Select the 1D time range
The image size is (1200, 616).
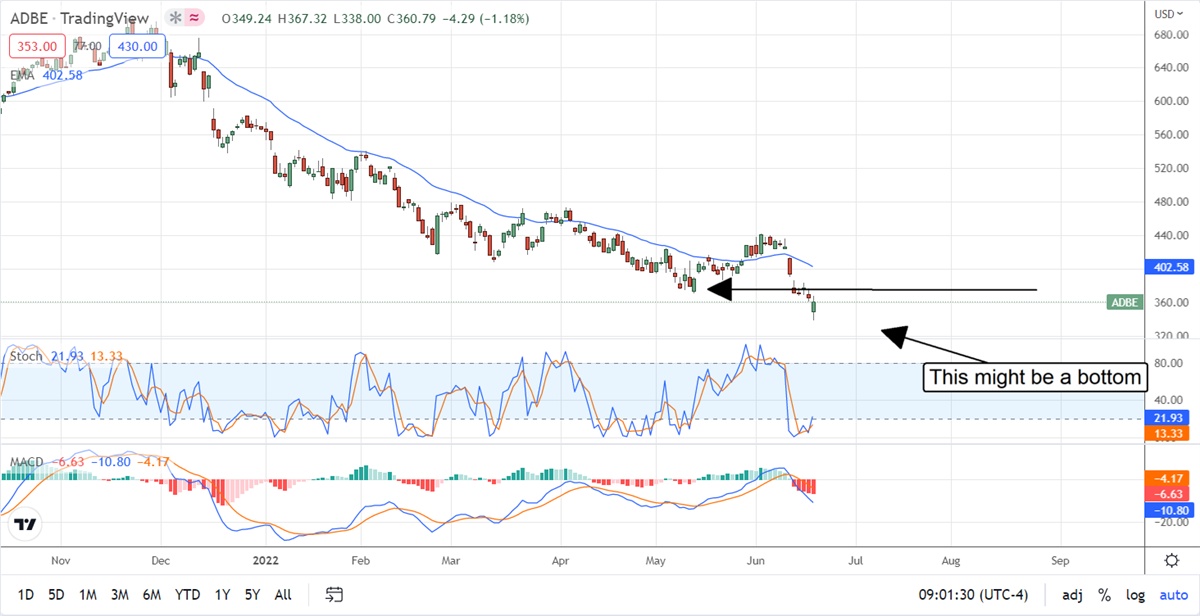tap(26, 595)
